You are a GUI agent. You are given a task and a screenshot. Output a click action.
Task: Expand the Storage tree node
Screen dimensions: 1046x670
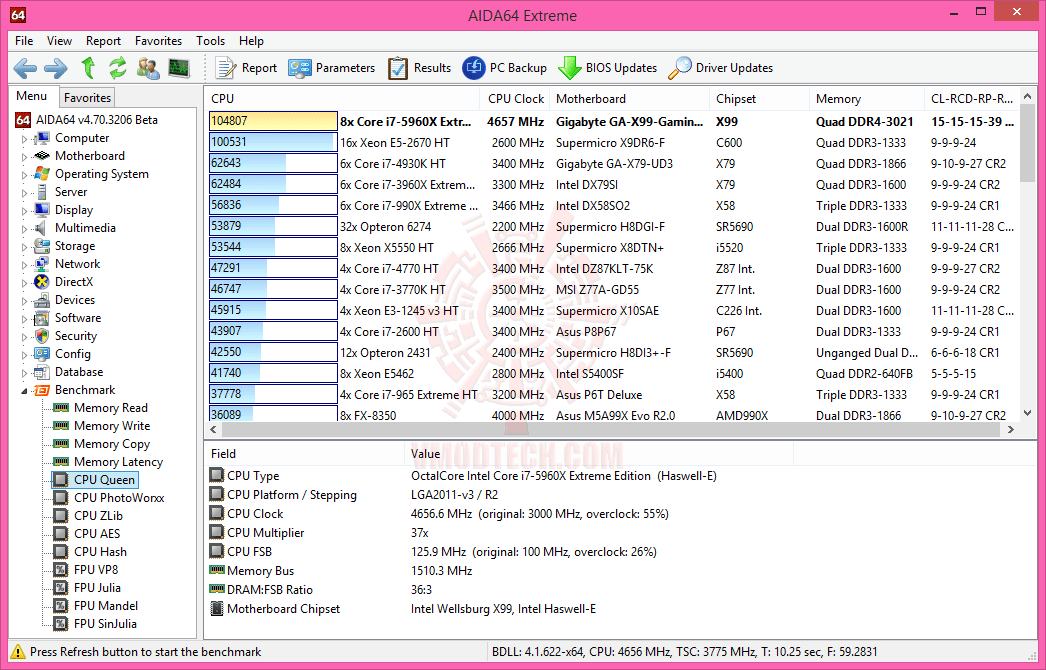tap(25, 247)
